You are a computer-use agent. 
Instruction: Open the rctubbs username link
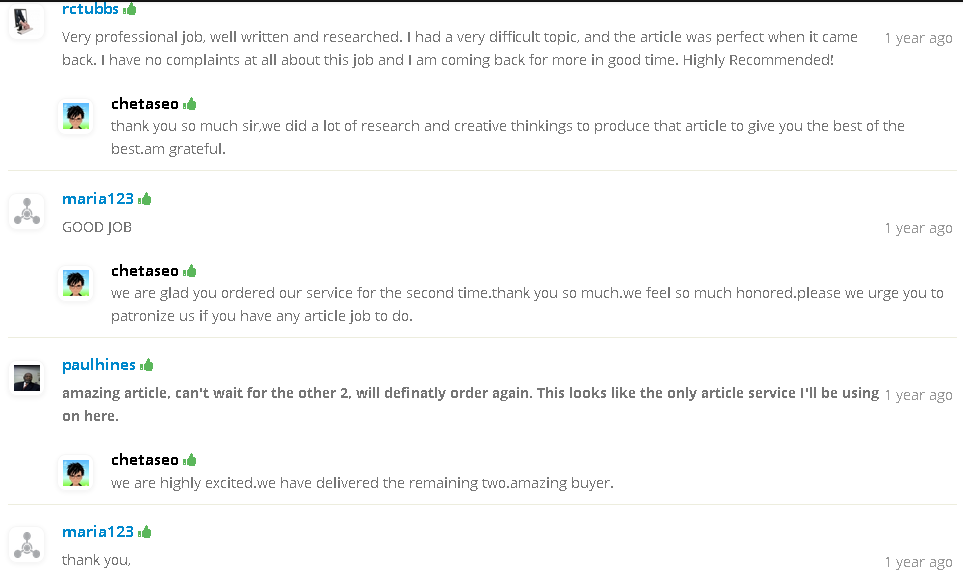[x=90, y=9]
